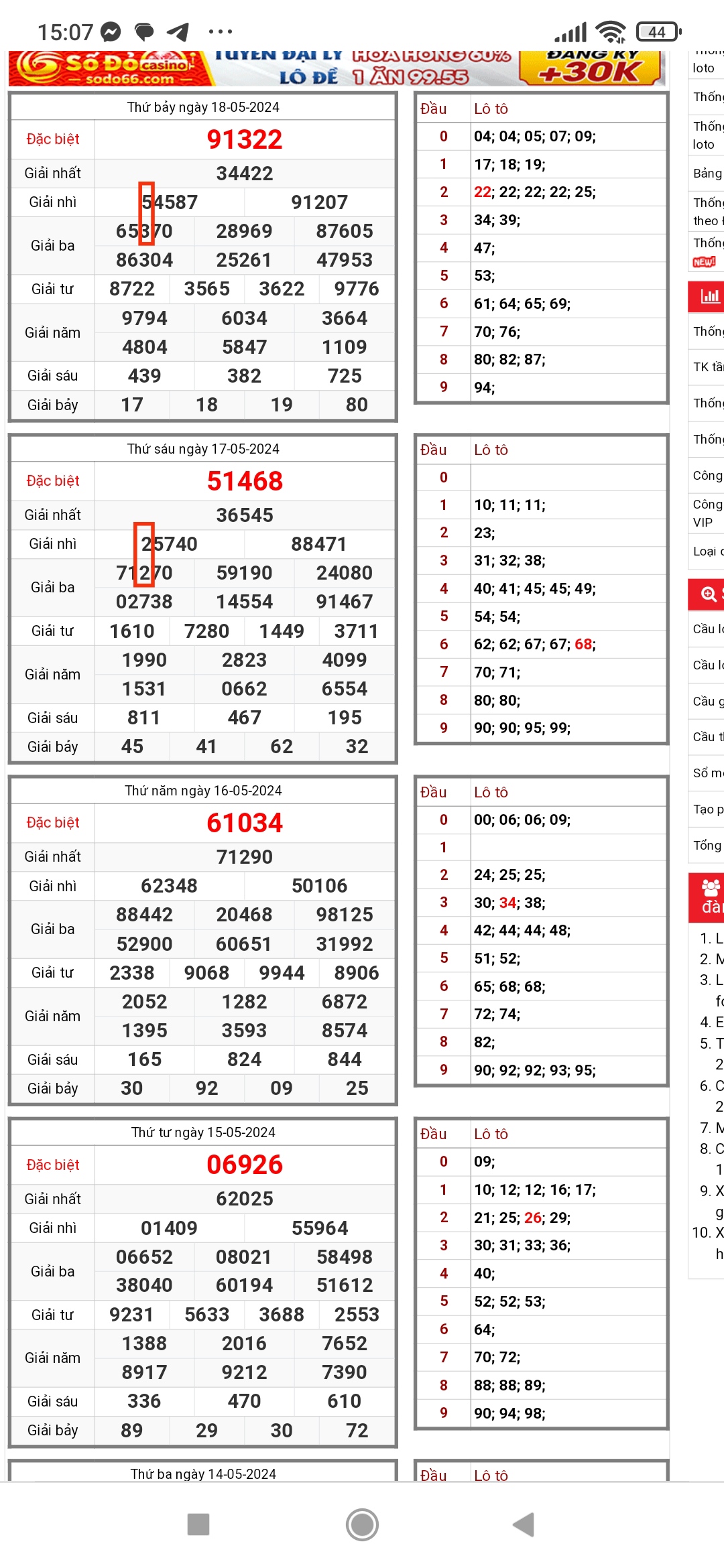Screen dimensions: 724x1568
Task: Click first prize number 71290
Action: click(x=245, y=857)
